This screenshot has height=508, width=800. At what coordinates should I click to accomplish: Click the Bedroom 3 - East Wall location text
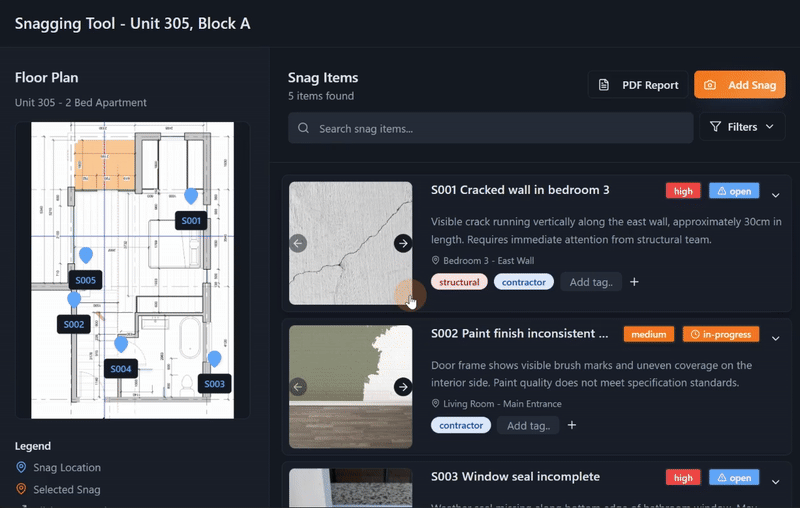[488, 261]
